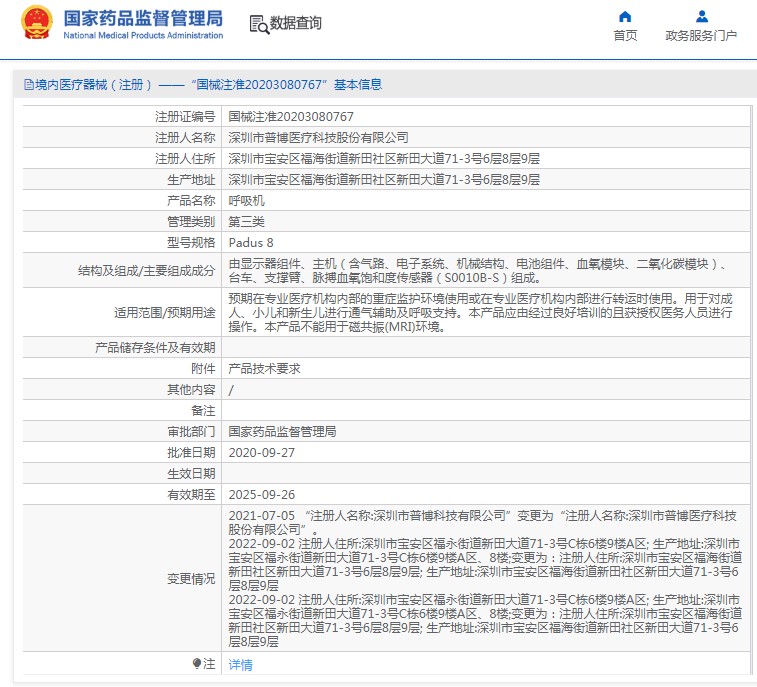
Task: Click the 产品名称 label
Action: pyautogui.click(x=191, y=200)
